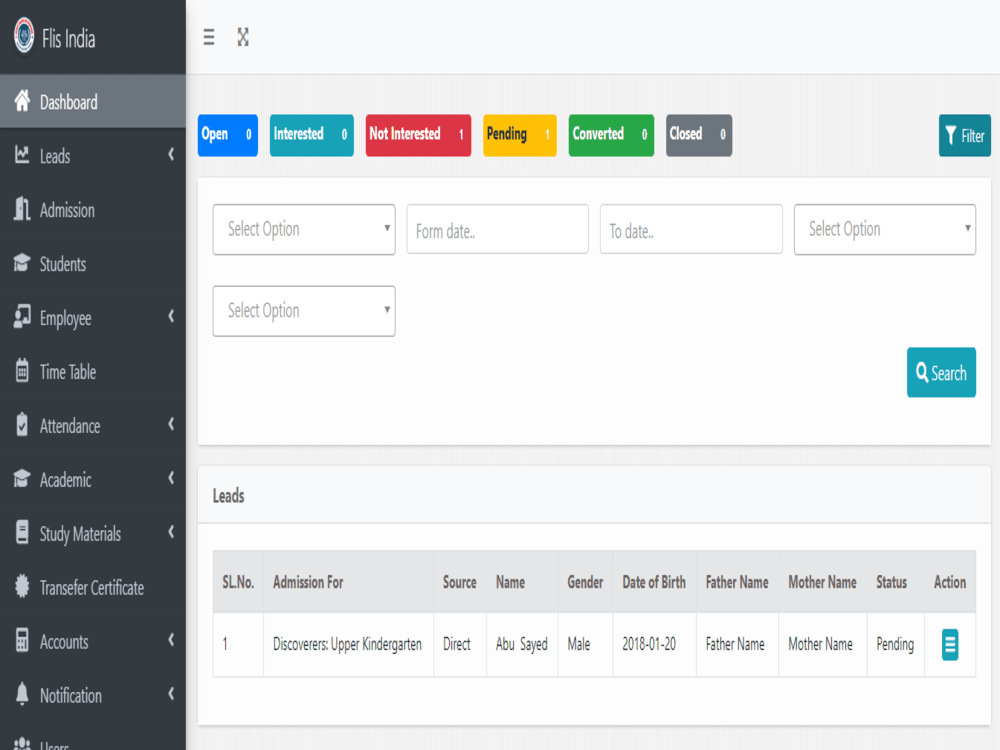The image size is (1000, 750).
Task: Open first Select Option dropdown beside Form date
Action: pyautogui.click(x=304, y=229)
